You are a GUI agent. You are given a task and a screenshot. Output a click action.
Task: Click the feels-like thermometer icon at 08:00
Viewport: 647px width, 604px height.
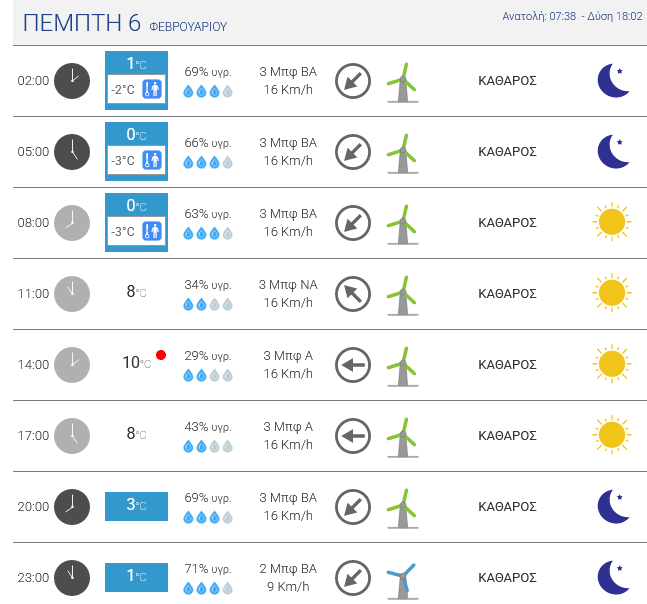coord(151,231)
